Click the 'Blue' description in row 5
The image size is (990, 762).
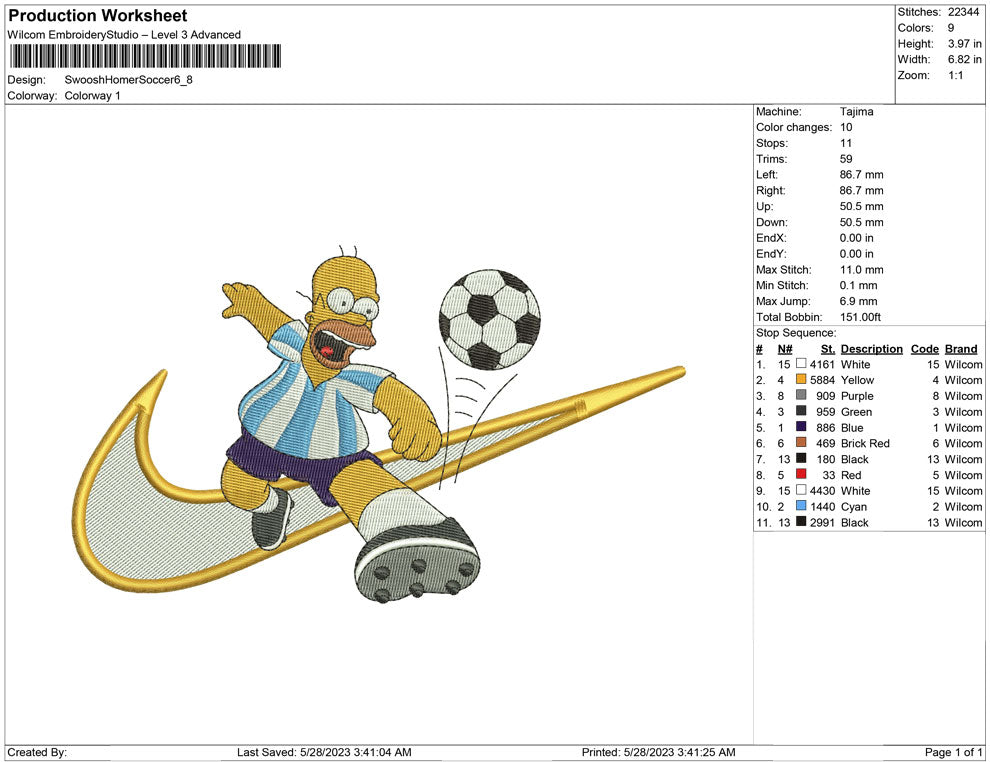coord(852,427)
